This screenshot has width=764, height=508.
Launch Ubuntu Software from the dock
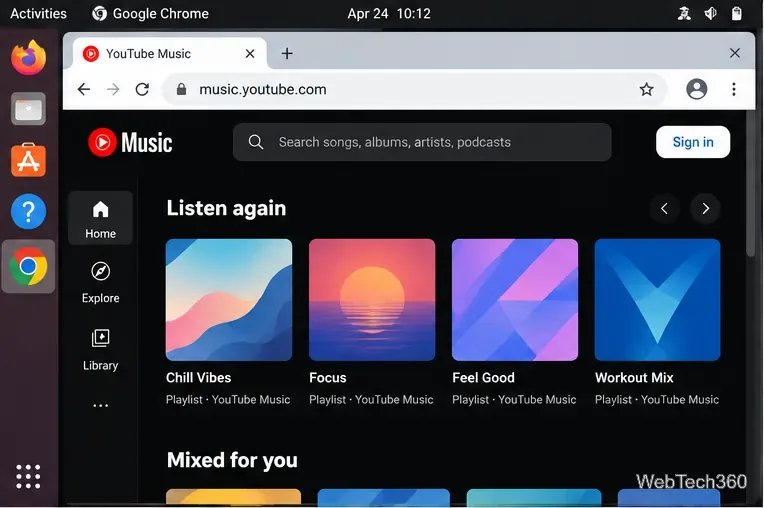[28, 160]
